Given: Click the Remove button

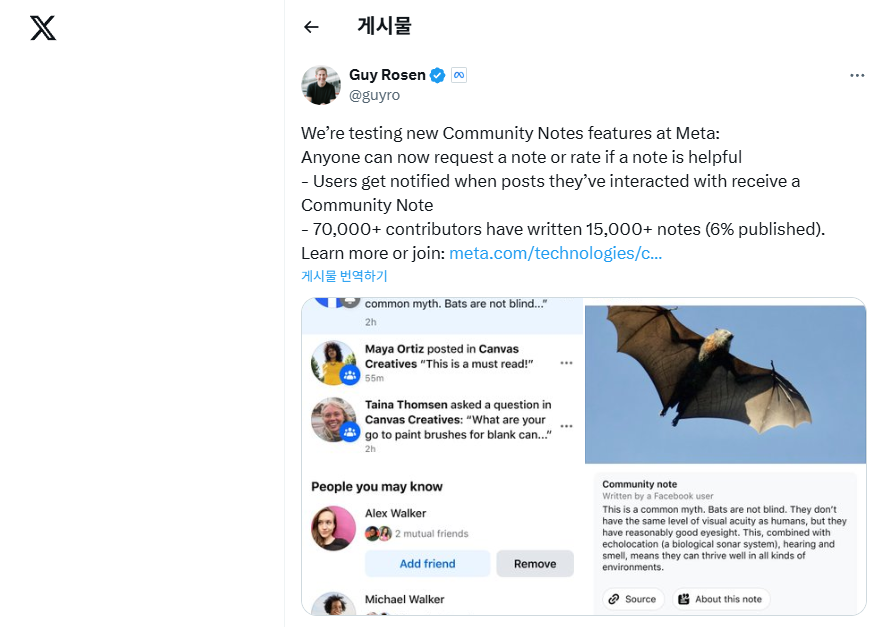Looking at the screenshot, I should point(535,563).
